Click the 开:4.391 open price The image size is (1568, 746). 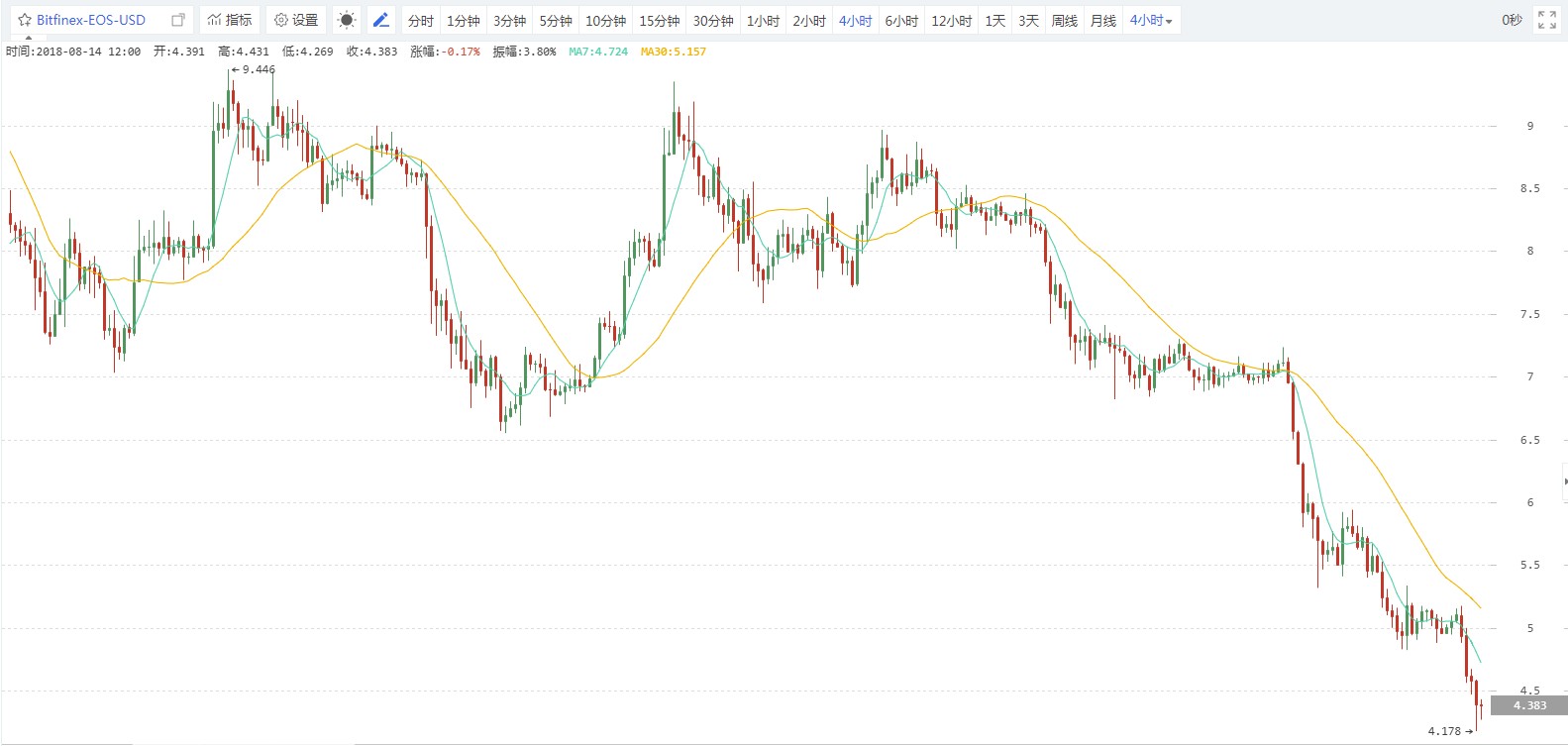pyautogui.click(x=179, y=52)
